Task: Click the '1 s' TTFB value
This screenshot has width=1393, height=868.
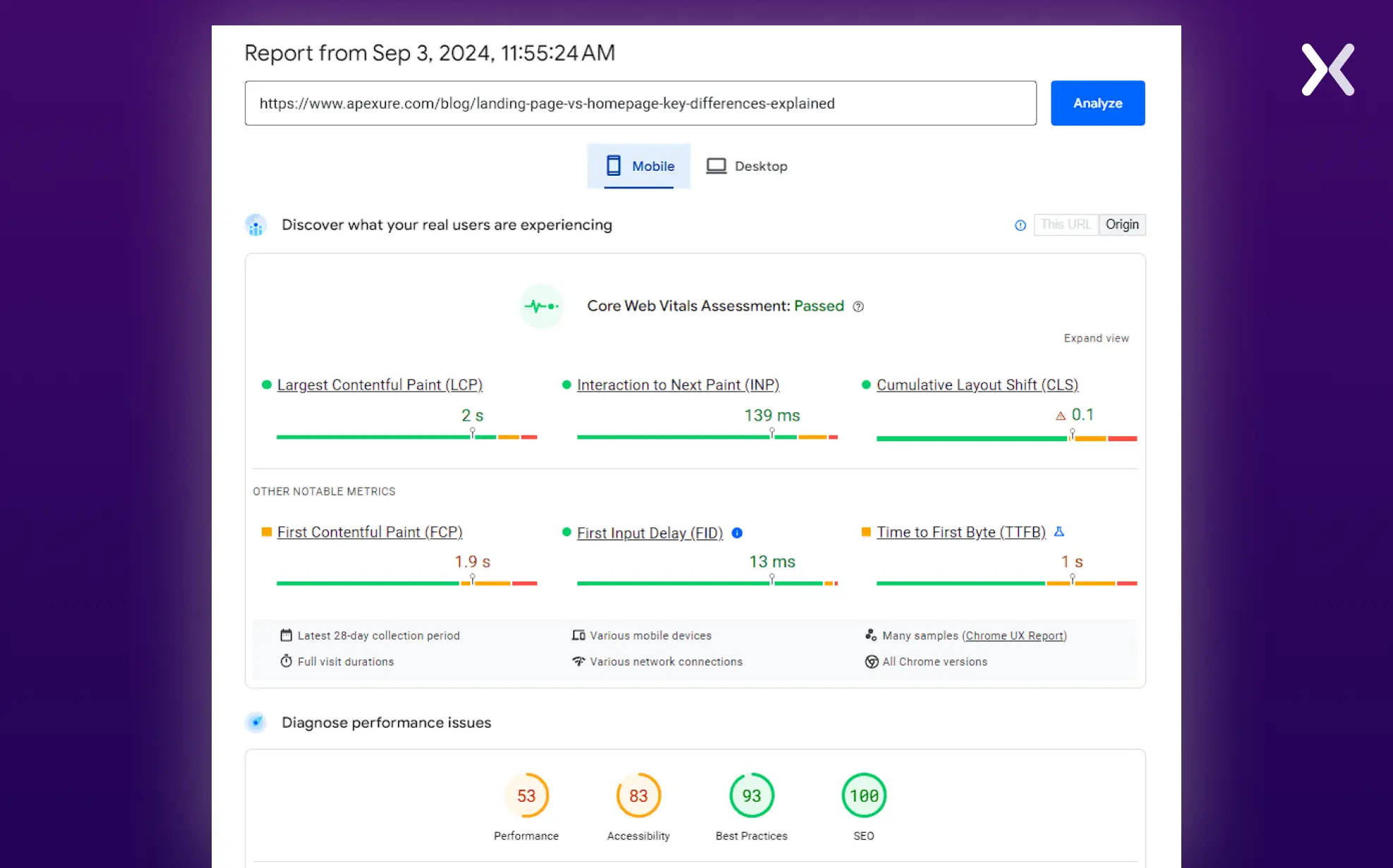Action: (1072, 562)
